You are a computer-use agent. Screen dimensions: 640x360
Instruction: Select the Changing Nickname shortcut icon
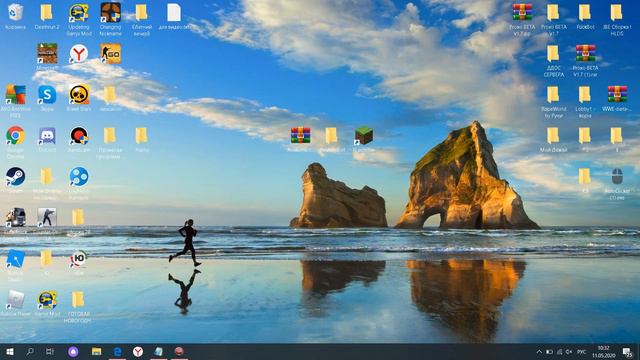(111, 13)
